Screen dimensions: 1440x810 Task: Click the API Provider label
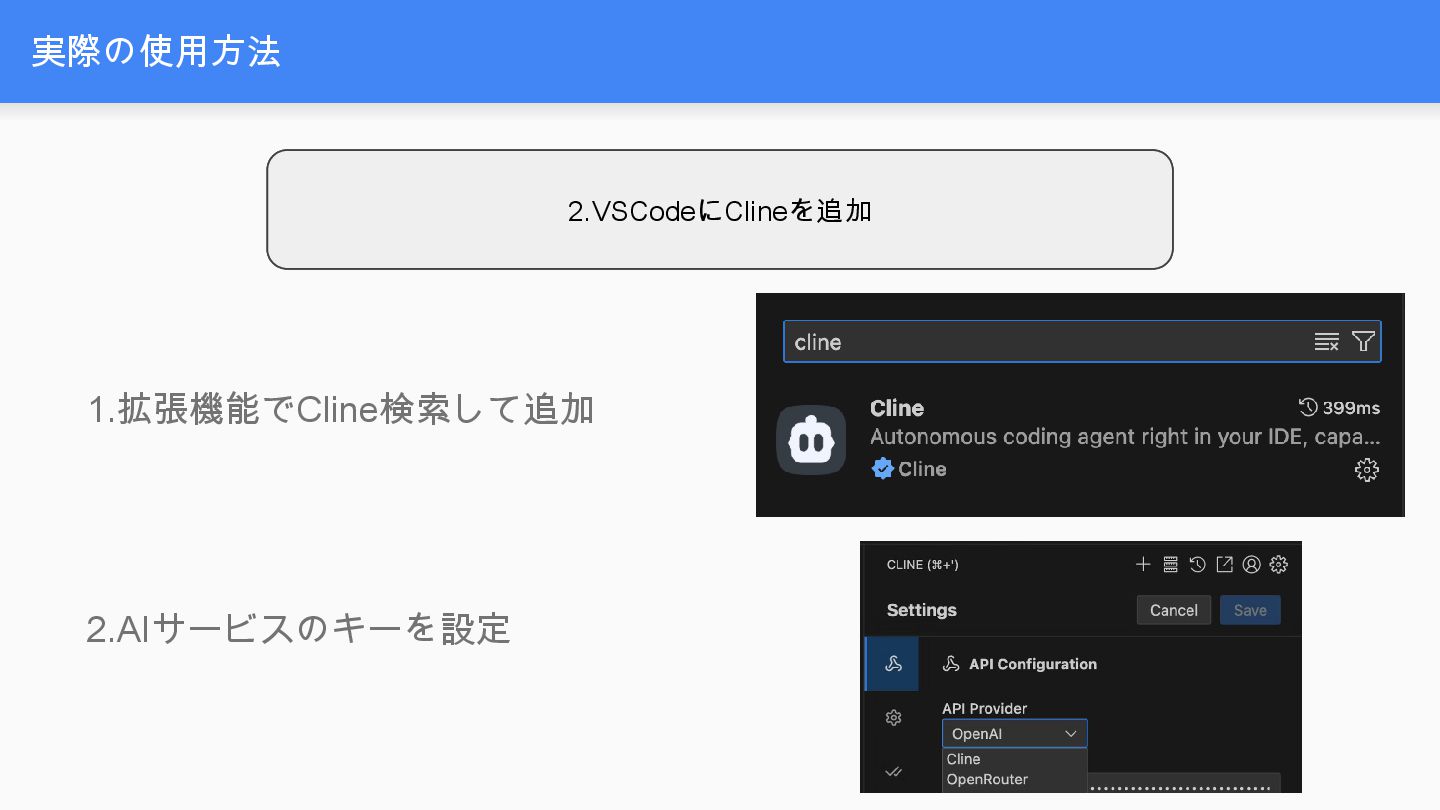click(984, 708)
